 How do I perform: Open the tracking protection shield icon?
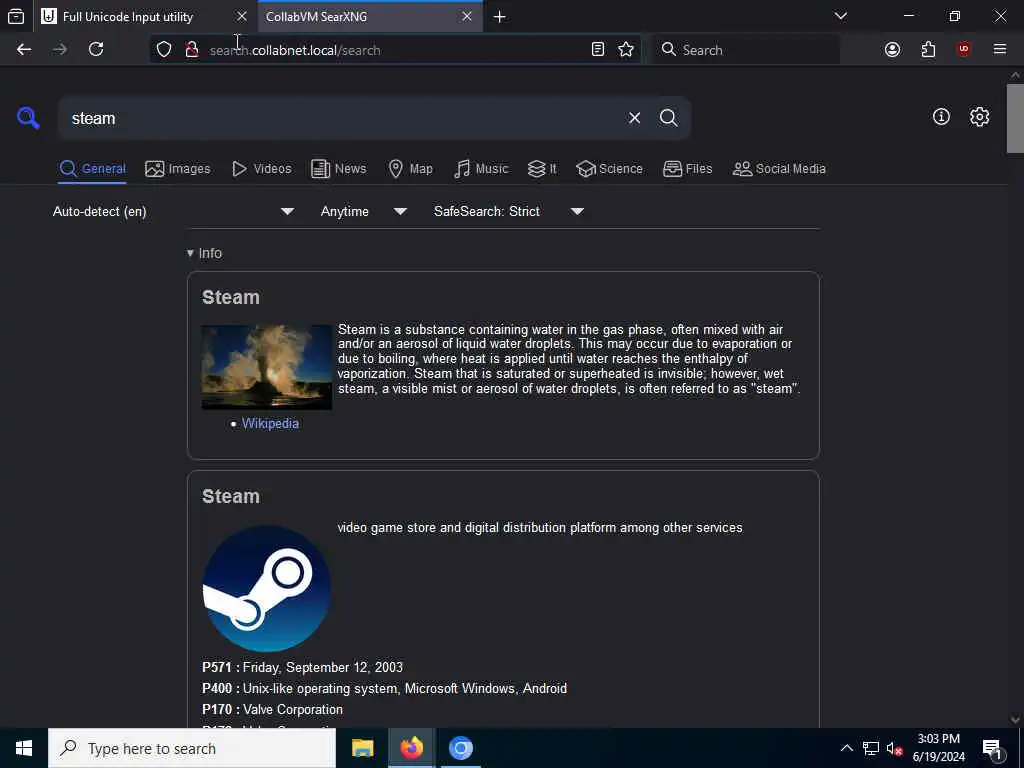(164, 50)
